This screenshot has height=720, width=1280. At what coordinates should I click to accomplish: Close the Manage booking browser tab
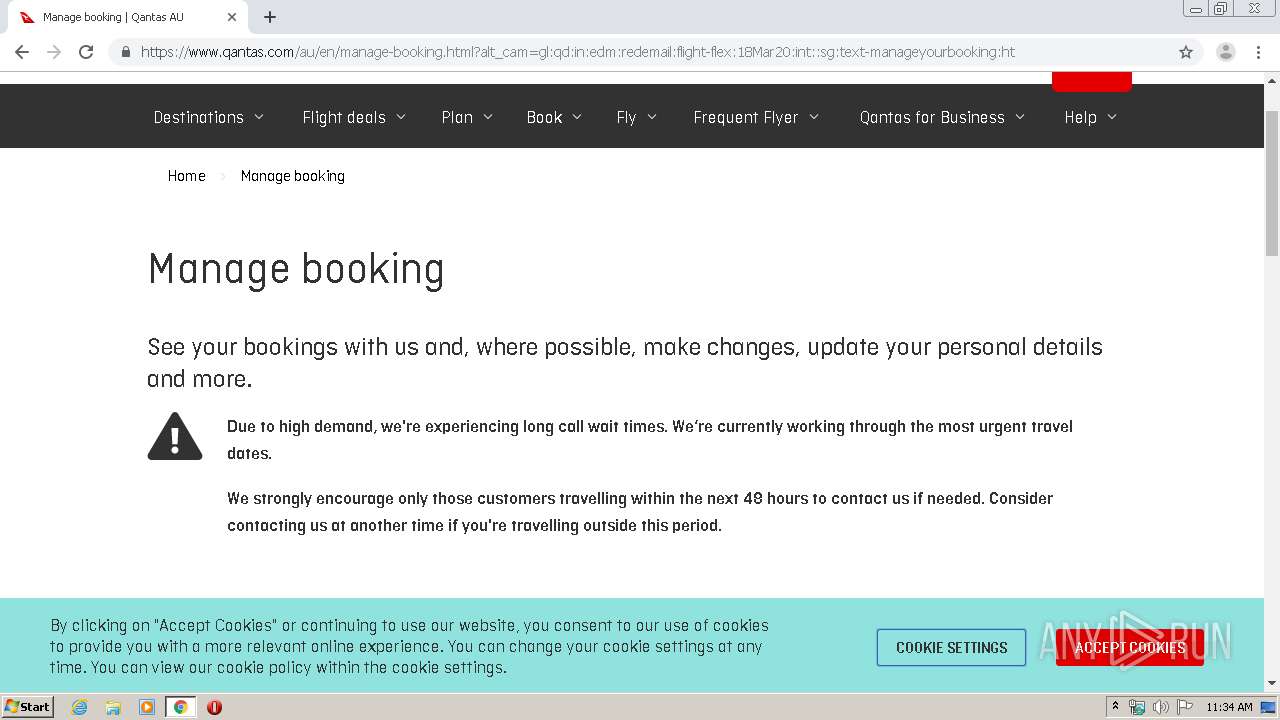tap(232, 17)
